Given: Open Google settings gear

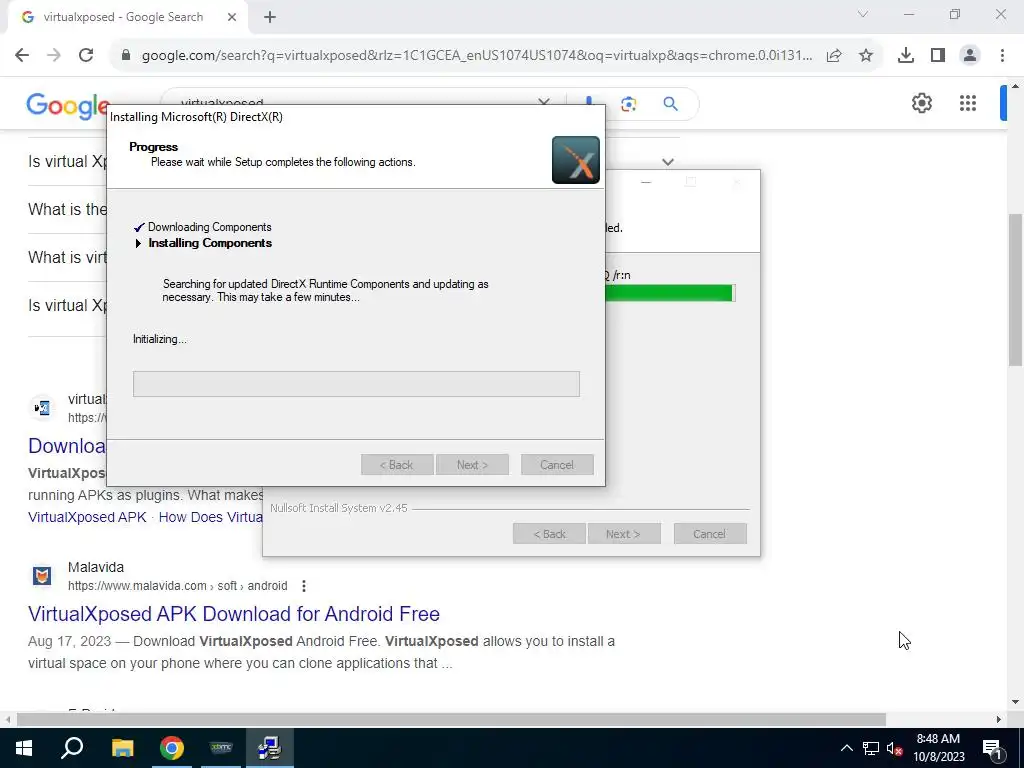Looking at the screenshot, I should point(921,103).
